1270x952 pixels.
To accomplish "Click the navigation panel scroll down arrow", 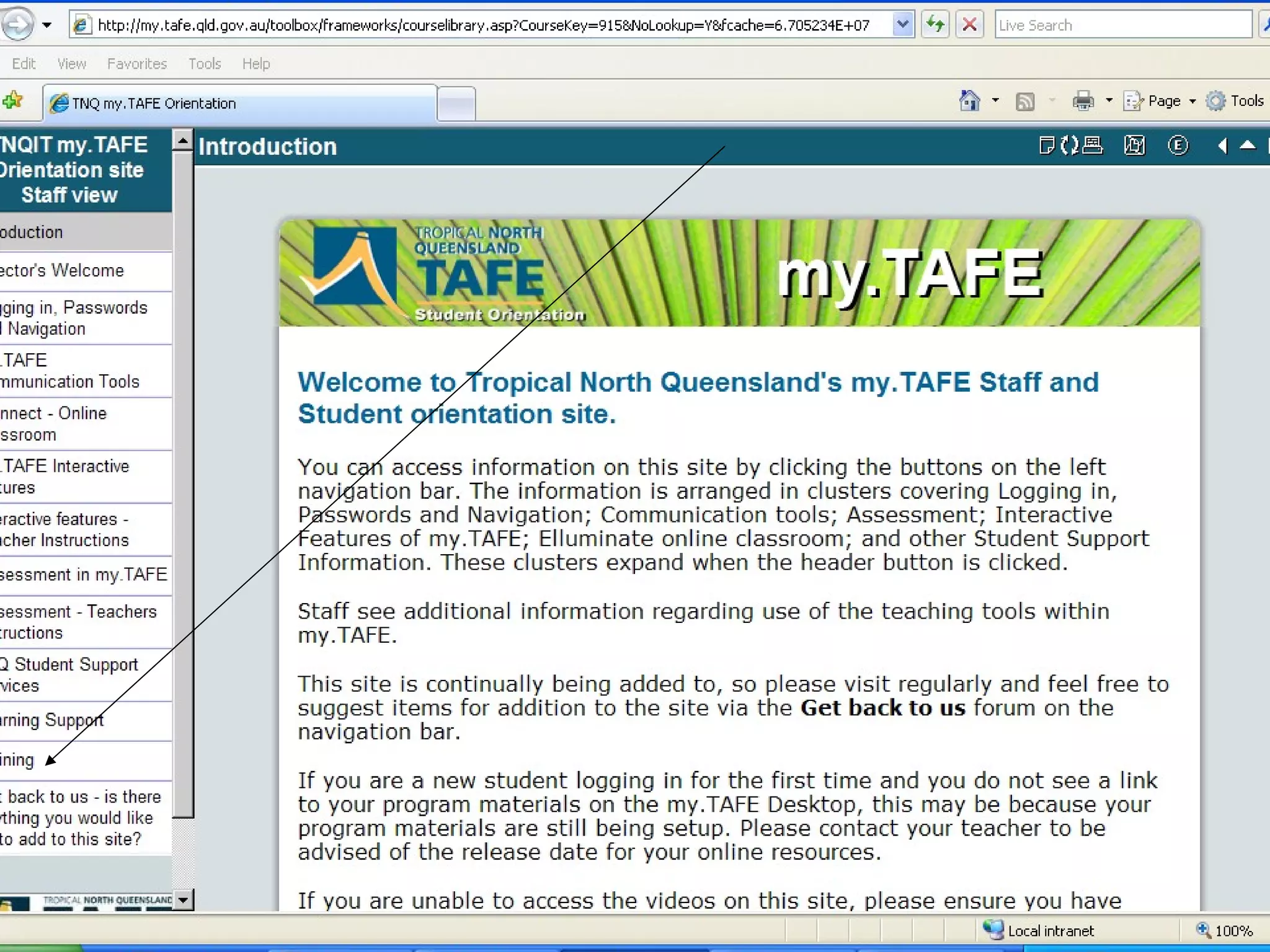I will [182, 899].
